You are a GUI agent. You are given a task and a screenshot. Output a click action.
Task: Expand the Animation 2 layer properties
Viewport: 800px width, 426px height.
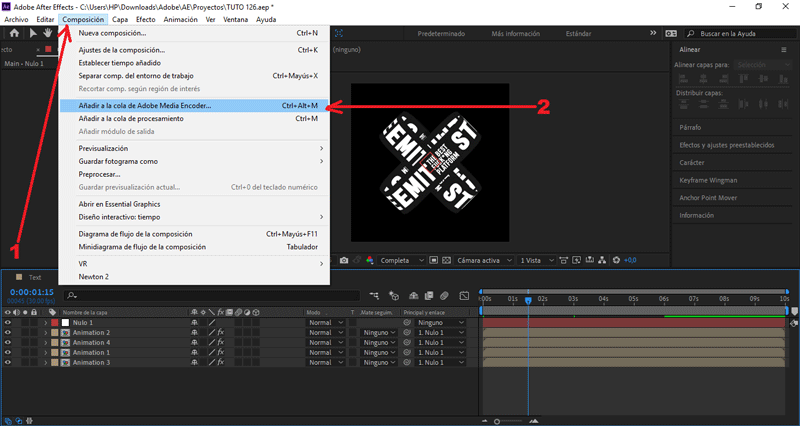pos(45,333)
